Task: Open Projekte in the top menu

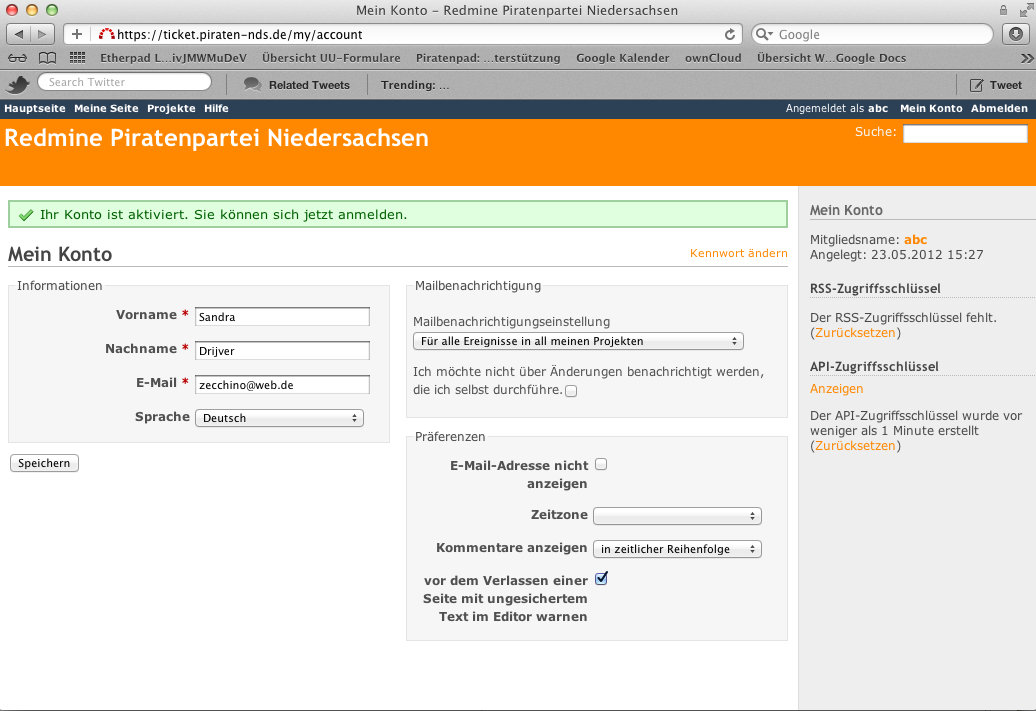Action: click(171, 108)
